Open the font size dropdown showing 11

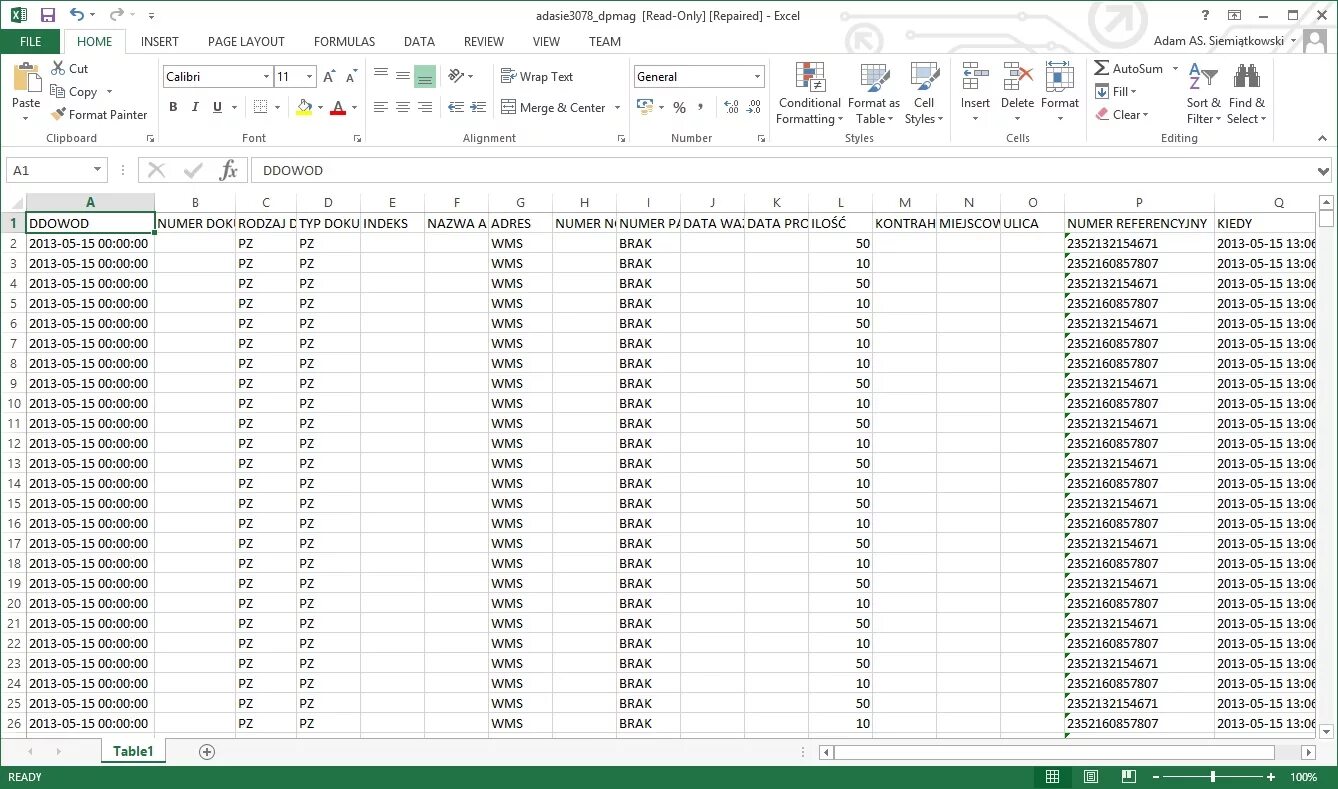pos(310,77)
